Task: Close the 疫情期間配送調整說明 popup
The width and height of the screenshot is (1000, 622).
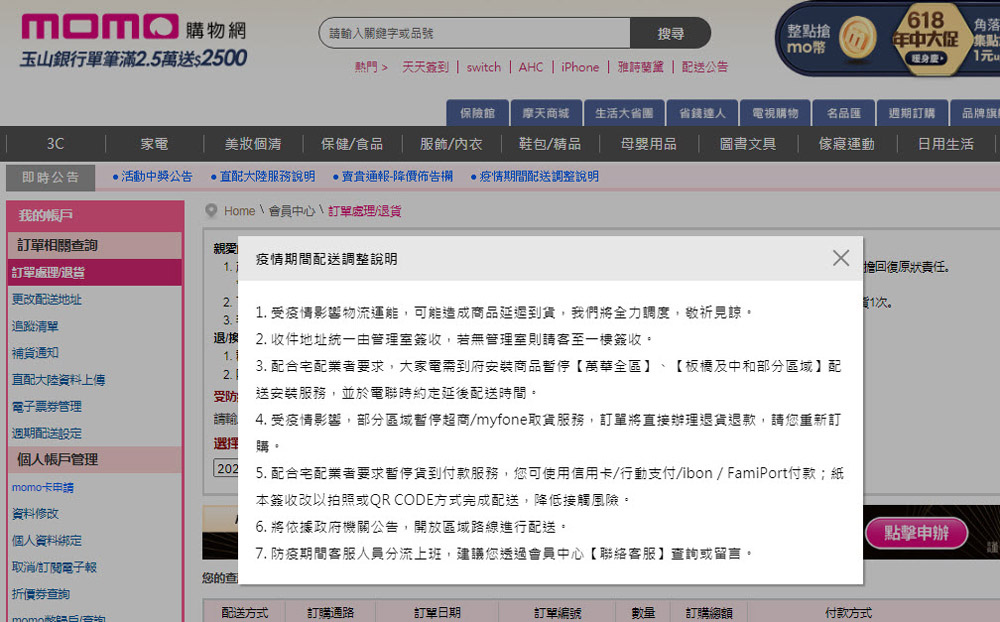Action: point(841,258)
